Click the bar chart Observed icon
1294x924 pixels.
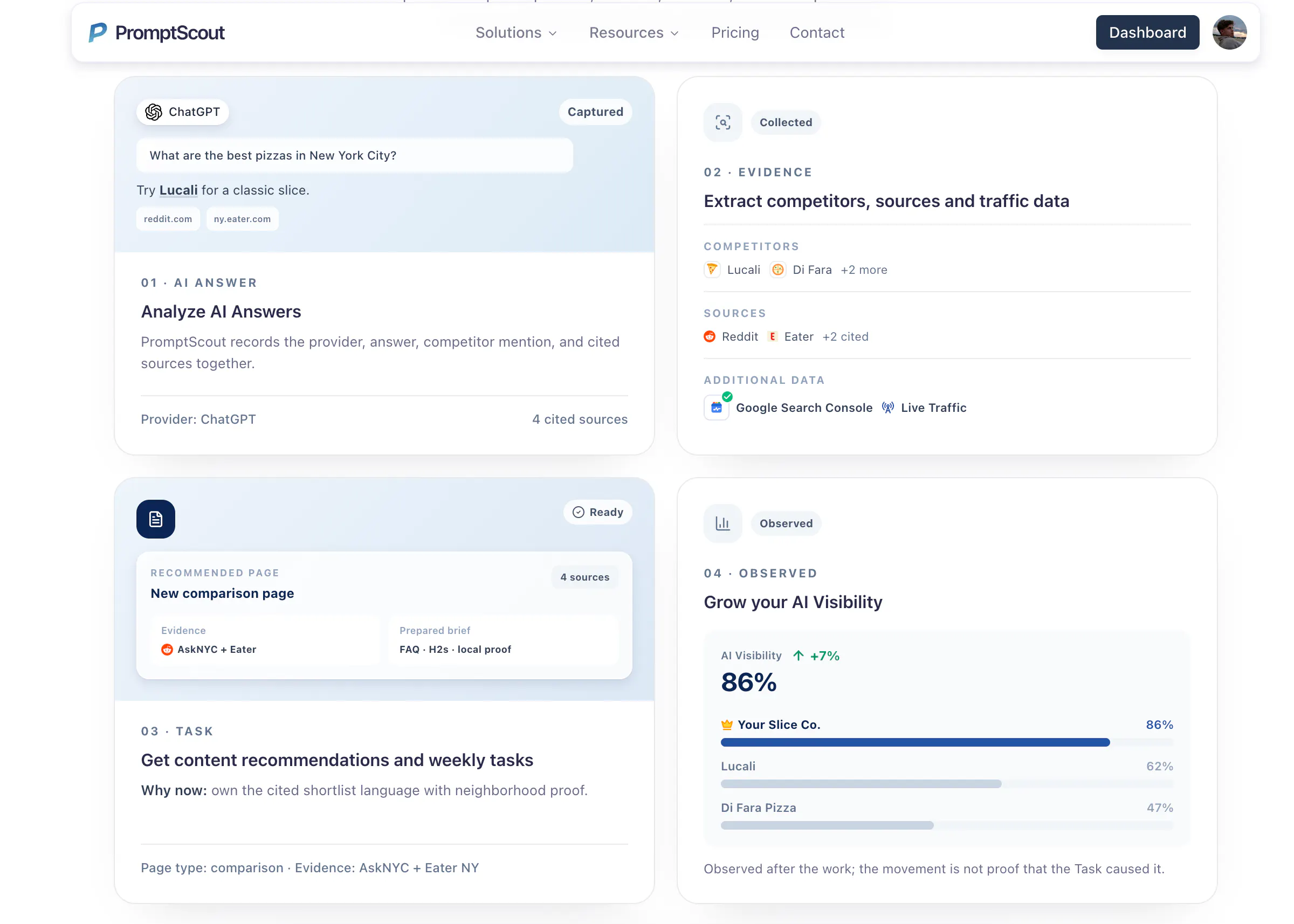(x=722, y=523)
